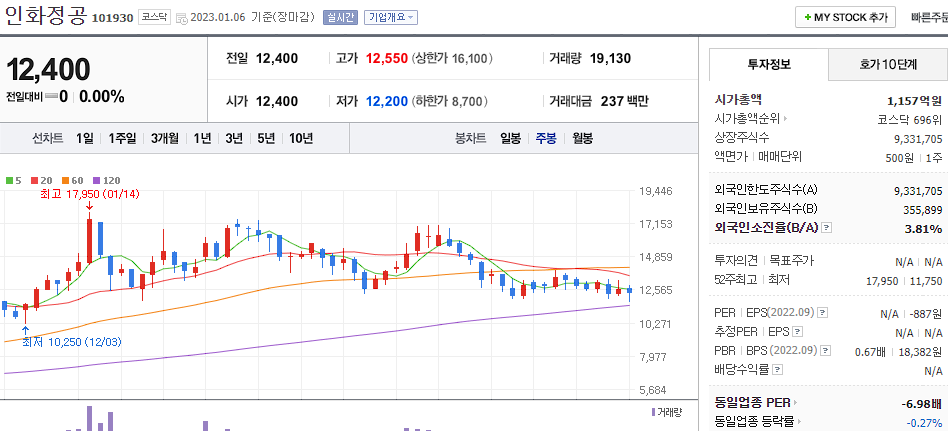
Task: Click the 실시간 real-time badge
Action: pos(340,18)
